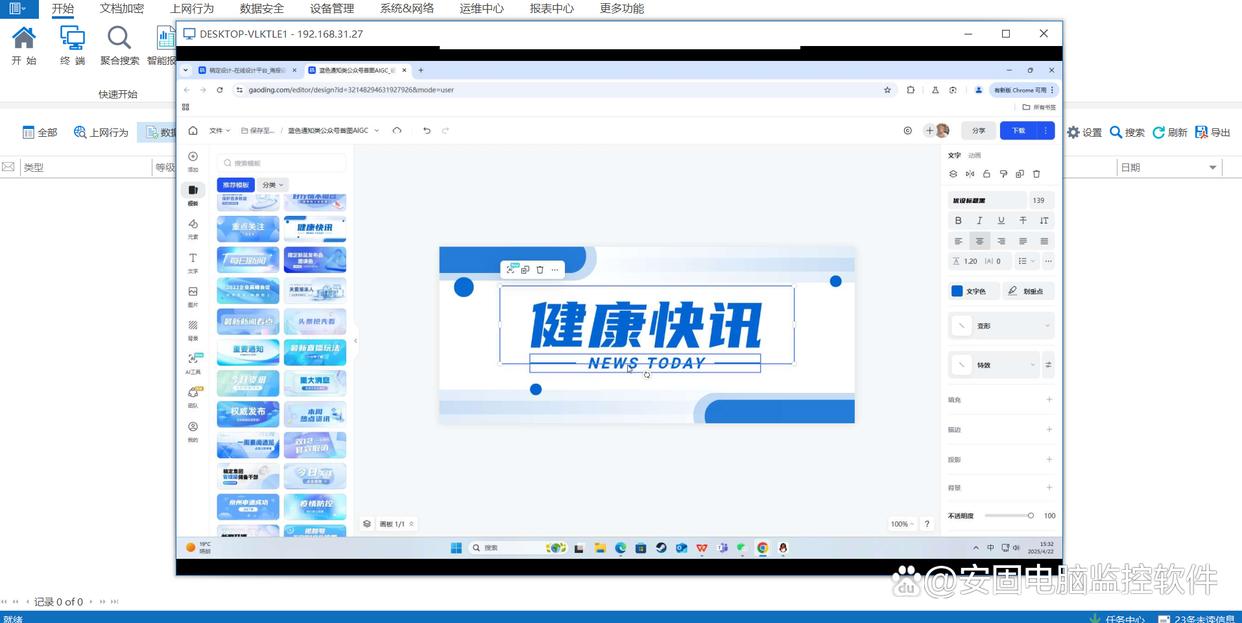Screen dimensions: 1242x623
Task: Open the 上网行为 top menu tab
Action: pyautogui.click(x=192, y=8)
